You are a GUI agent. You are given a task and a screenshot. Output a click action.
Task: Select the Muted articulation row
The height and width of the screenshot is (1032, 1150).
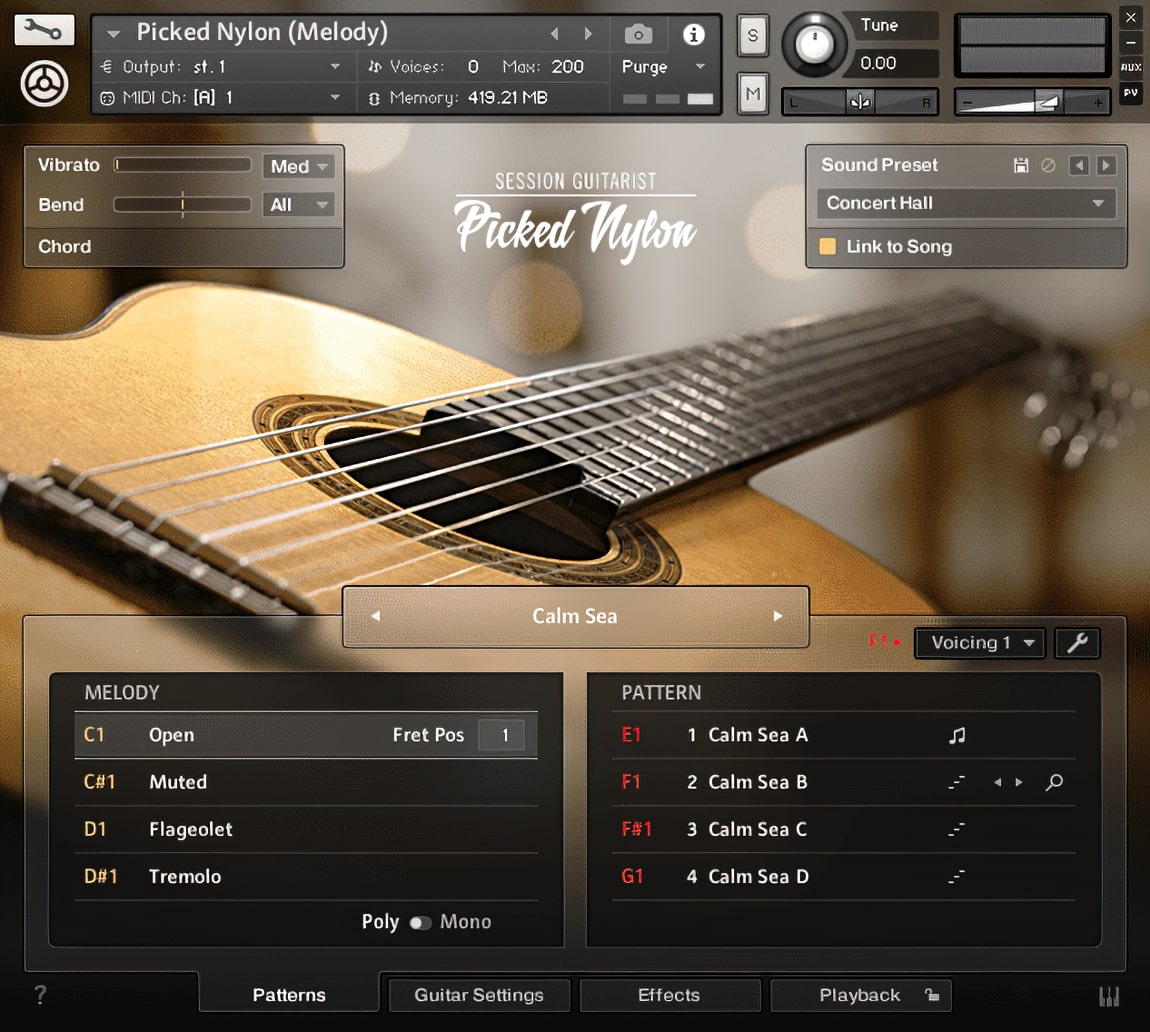coord(306,782)
